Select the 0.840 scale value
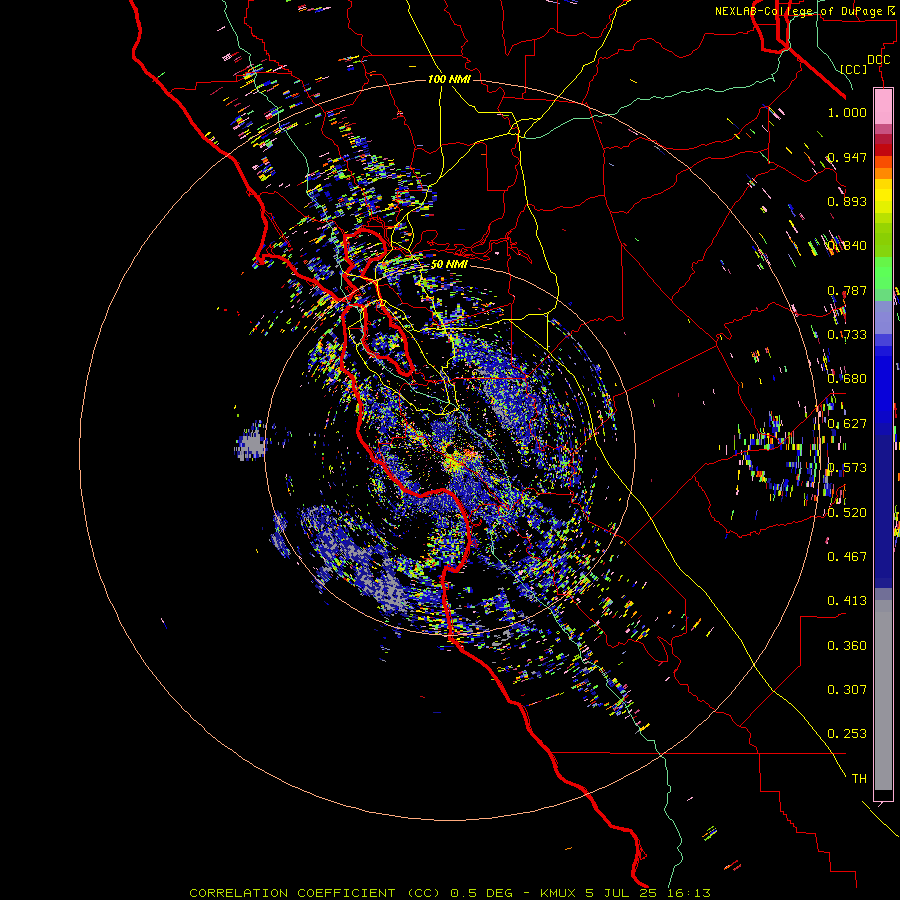 847,246
